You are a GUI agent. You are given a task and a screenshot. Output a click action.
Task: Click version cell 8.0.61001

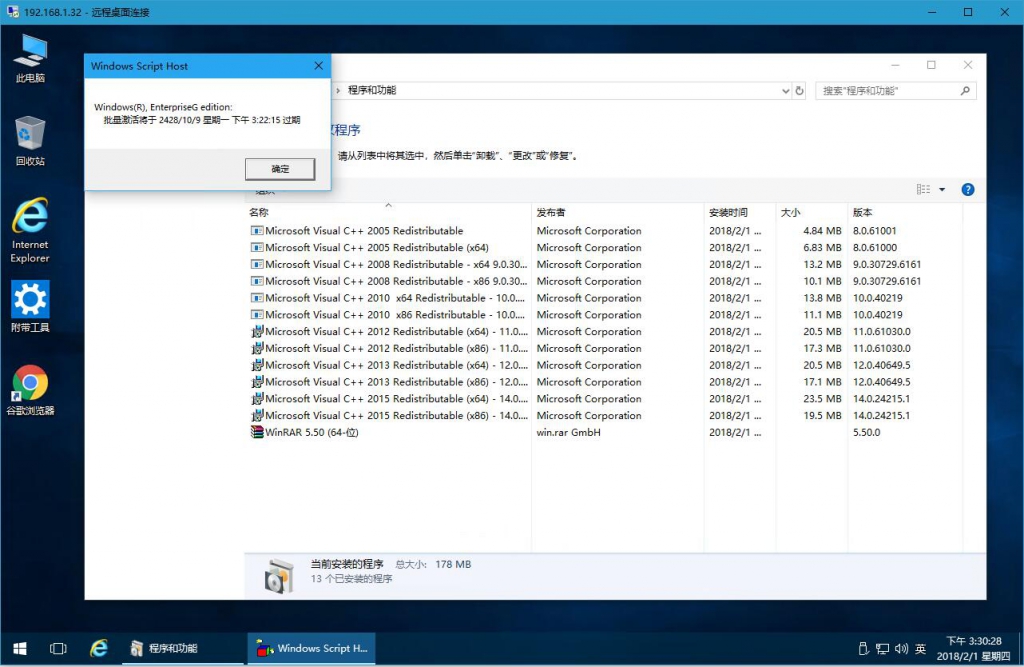coord(874,231)
